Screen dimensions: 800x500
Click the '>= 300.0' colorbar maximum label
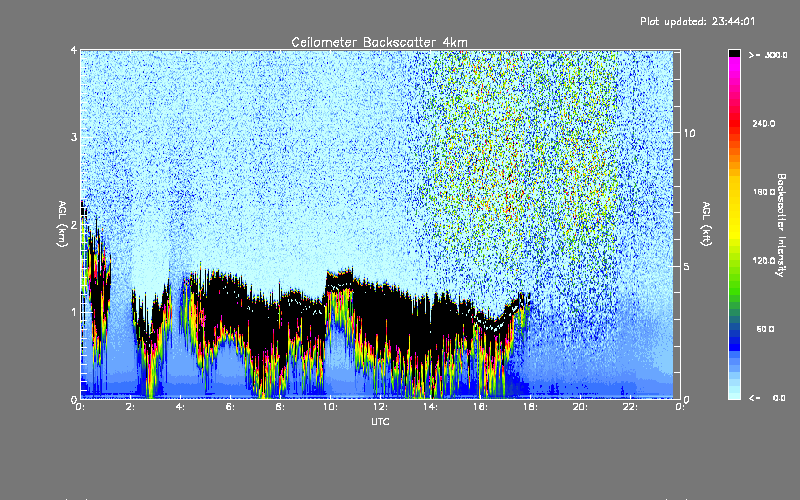tap(768, 55)
